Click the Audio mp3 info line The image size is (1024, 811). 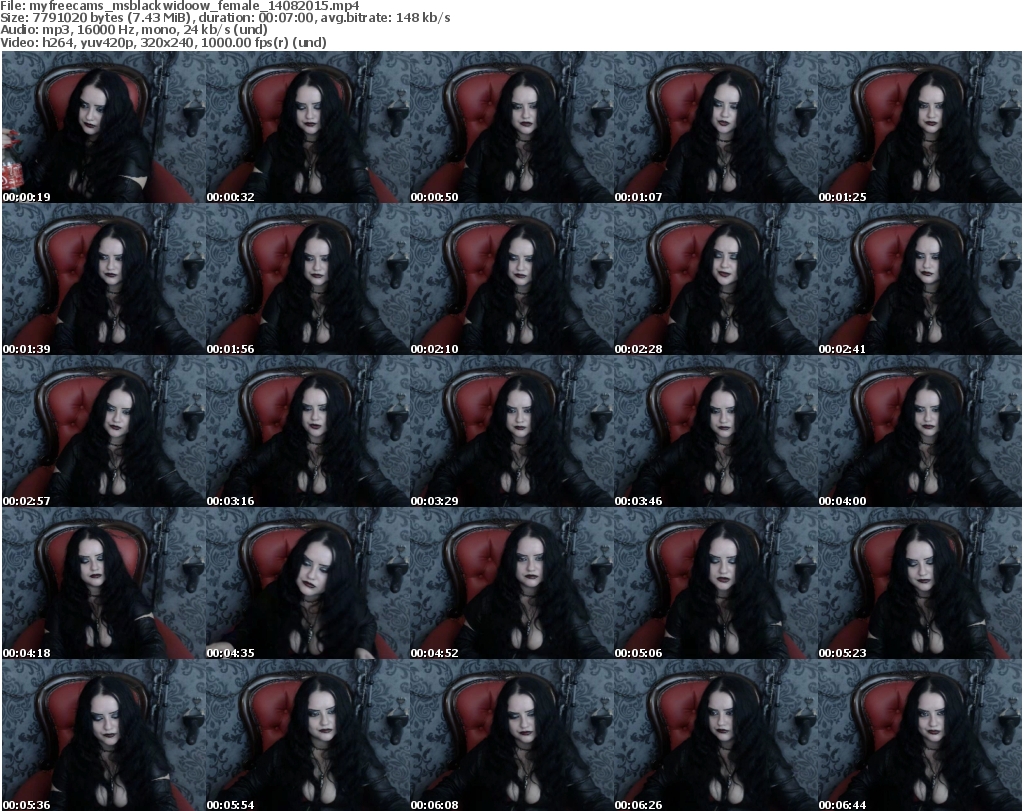point(134,29)
